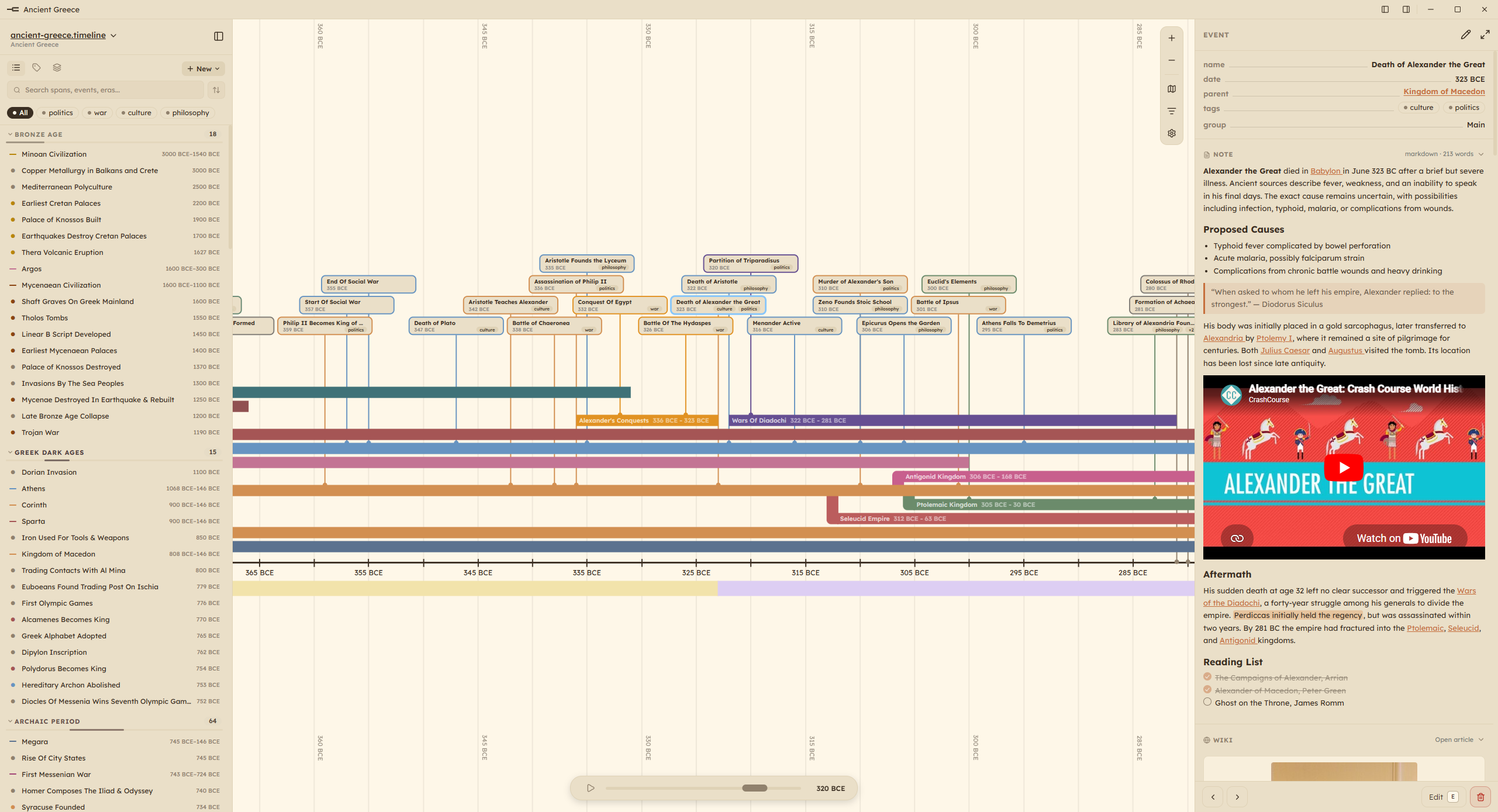This screenshot has height=812, width=1498.
Task: Click the timeline playback slider thumb
Action: 754,788
